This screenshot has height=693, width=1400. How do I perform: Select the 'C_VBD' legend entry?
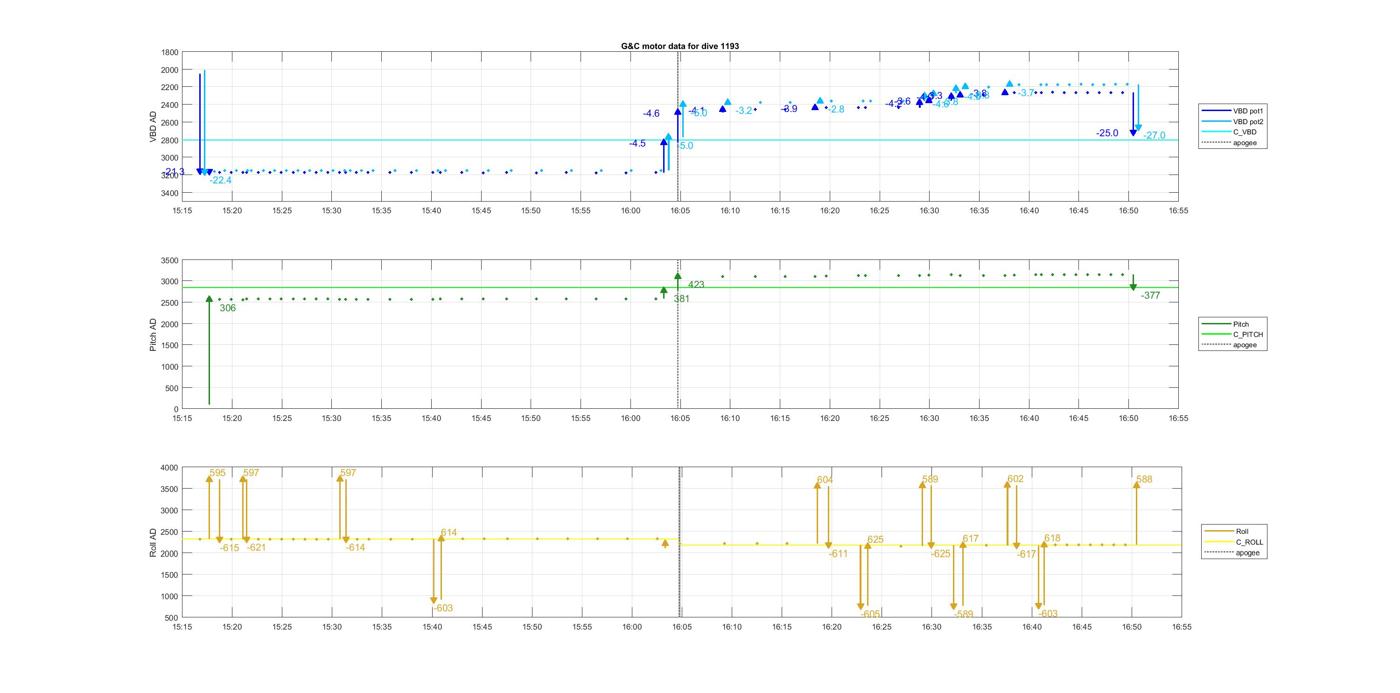pos(1243,132)
